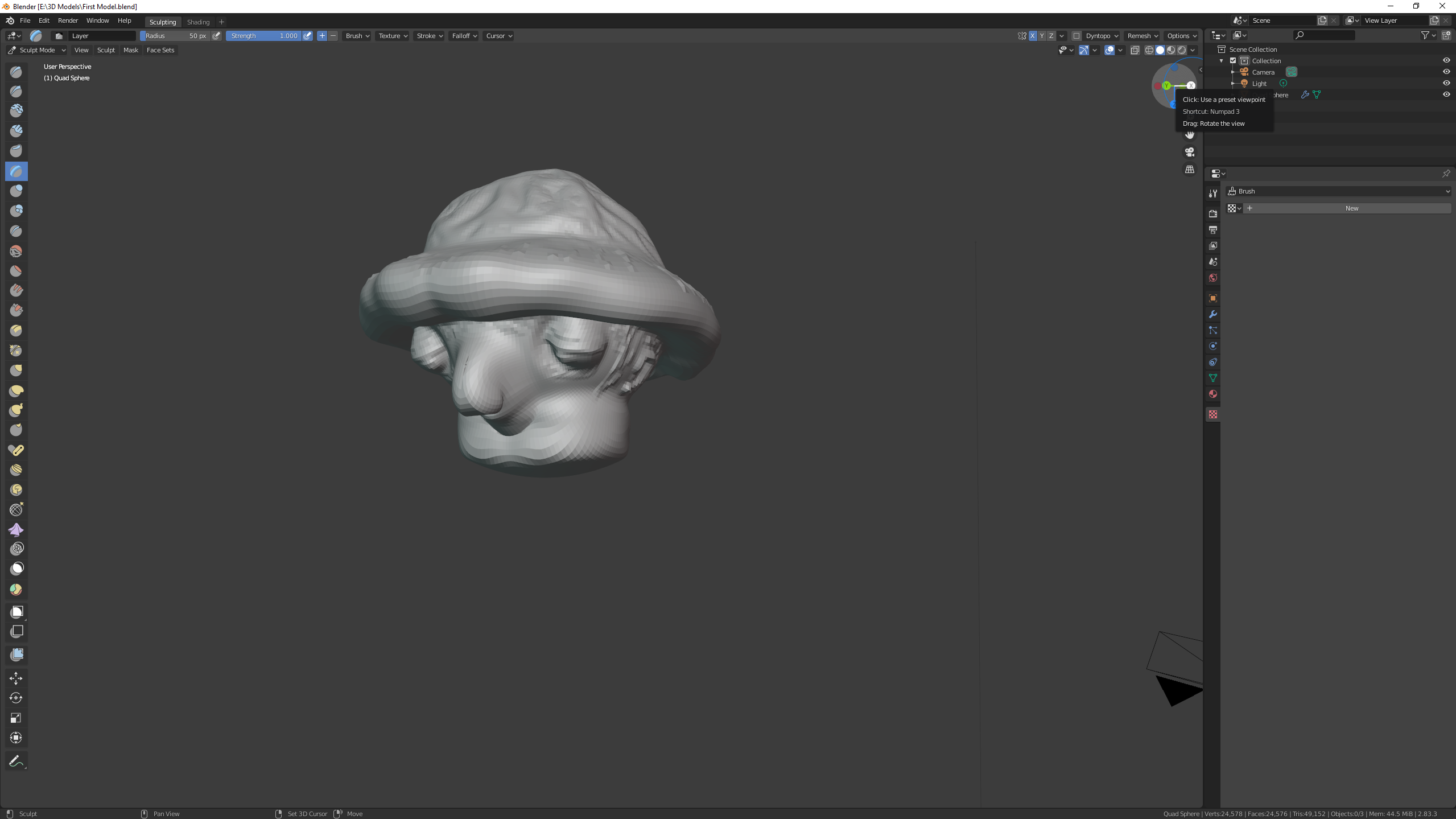1456x819 pixels.
Task: Switch to the Shading workspace tab
Action: point(198,22)
